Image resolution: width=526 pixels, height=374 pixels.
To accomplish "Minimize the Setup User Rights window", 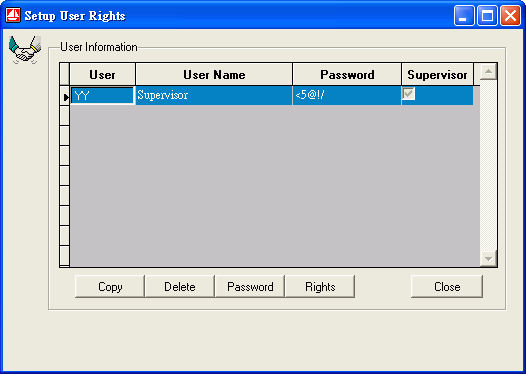I will pos(464,15).
